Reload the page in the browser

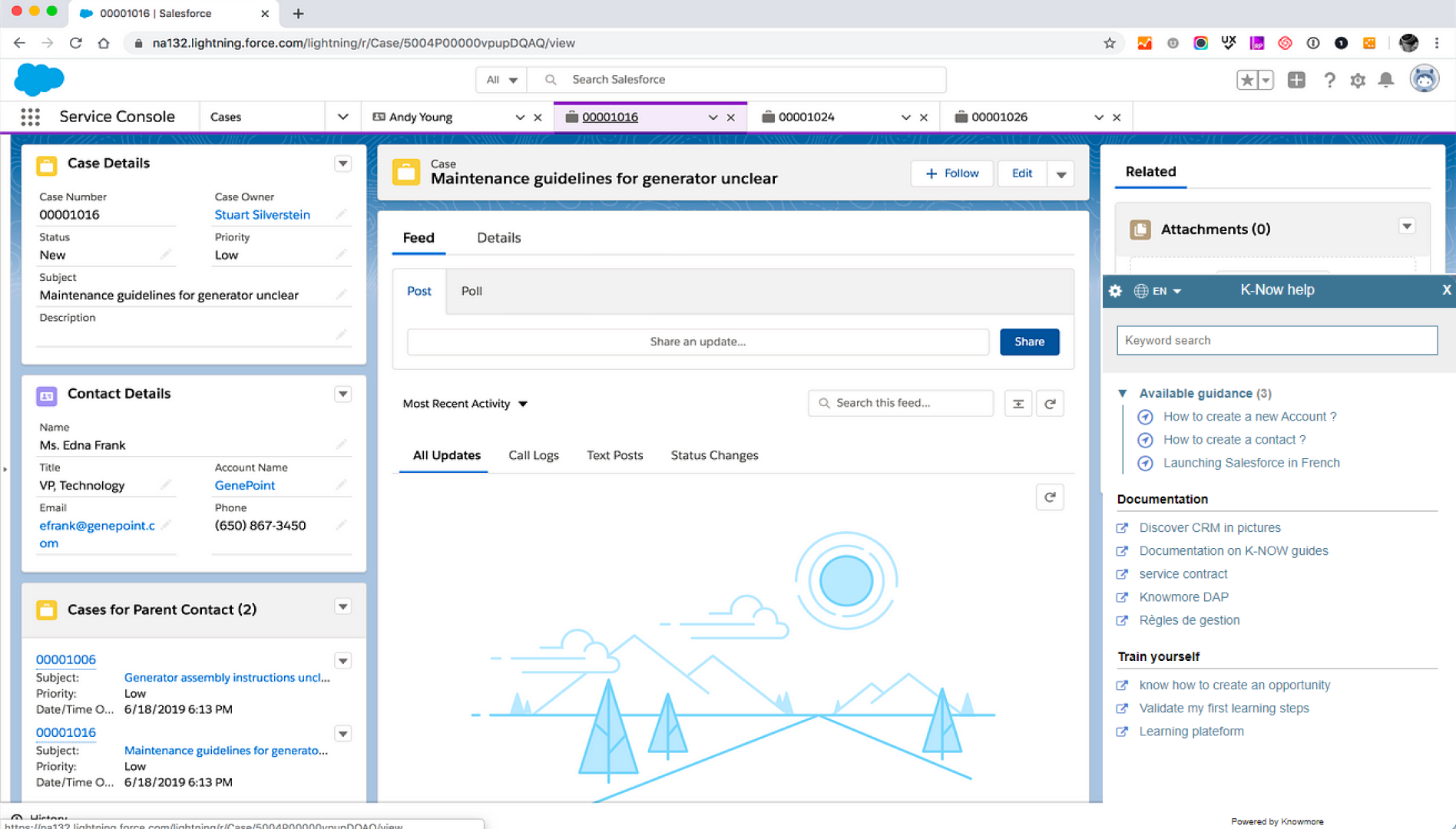click(x=75, y=43)
